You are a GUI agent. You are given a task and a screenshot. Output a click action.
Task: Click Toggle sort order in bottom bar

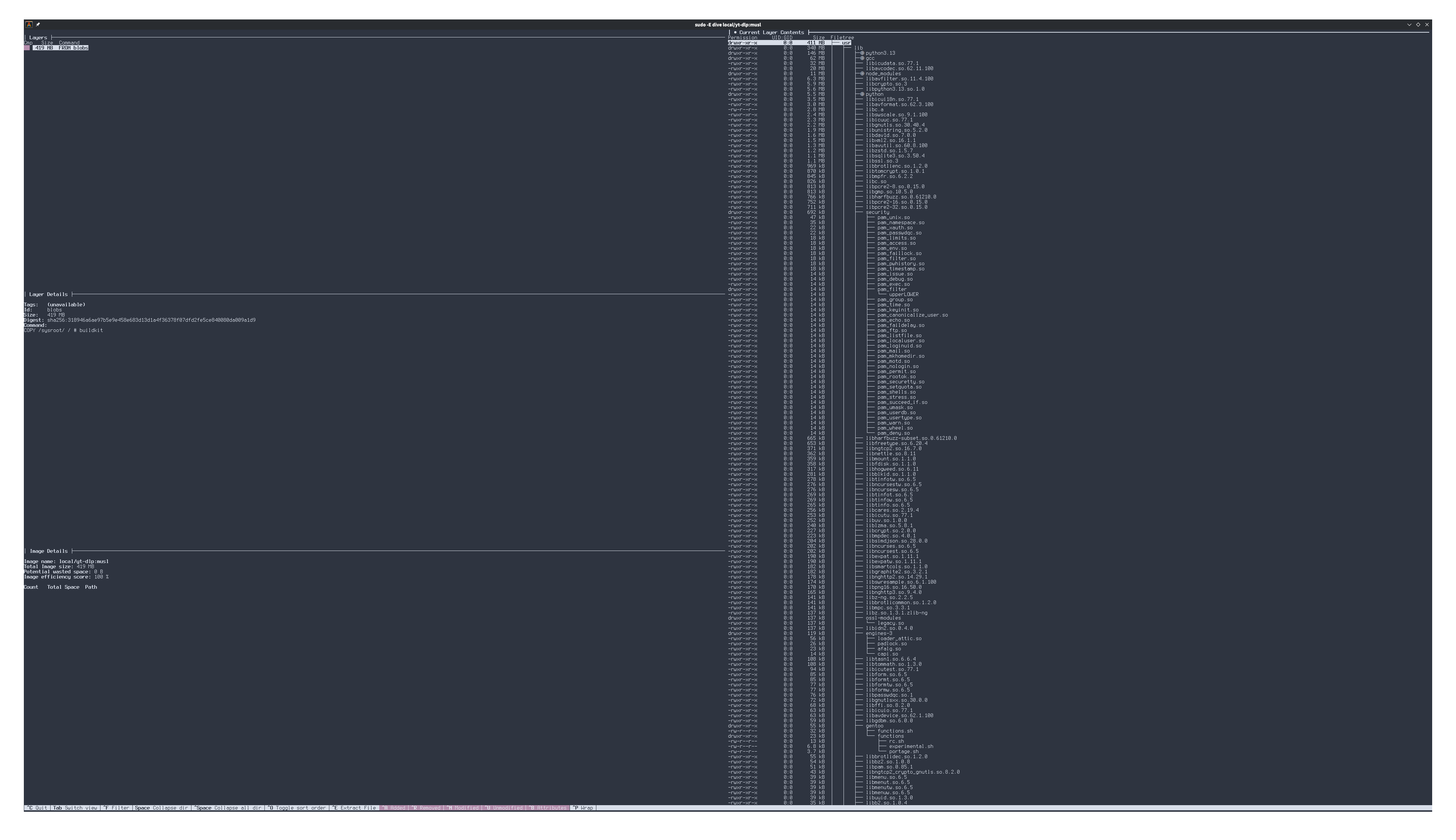[x=297, y=808]
